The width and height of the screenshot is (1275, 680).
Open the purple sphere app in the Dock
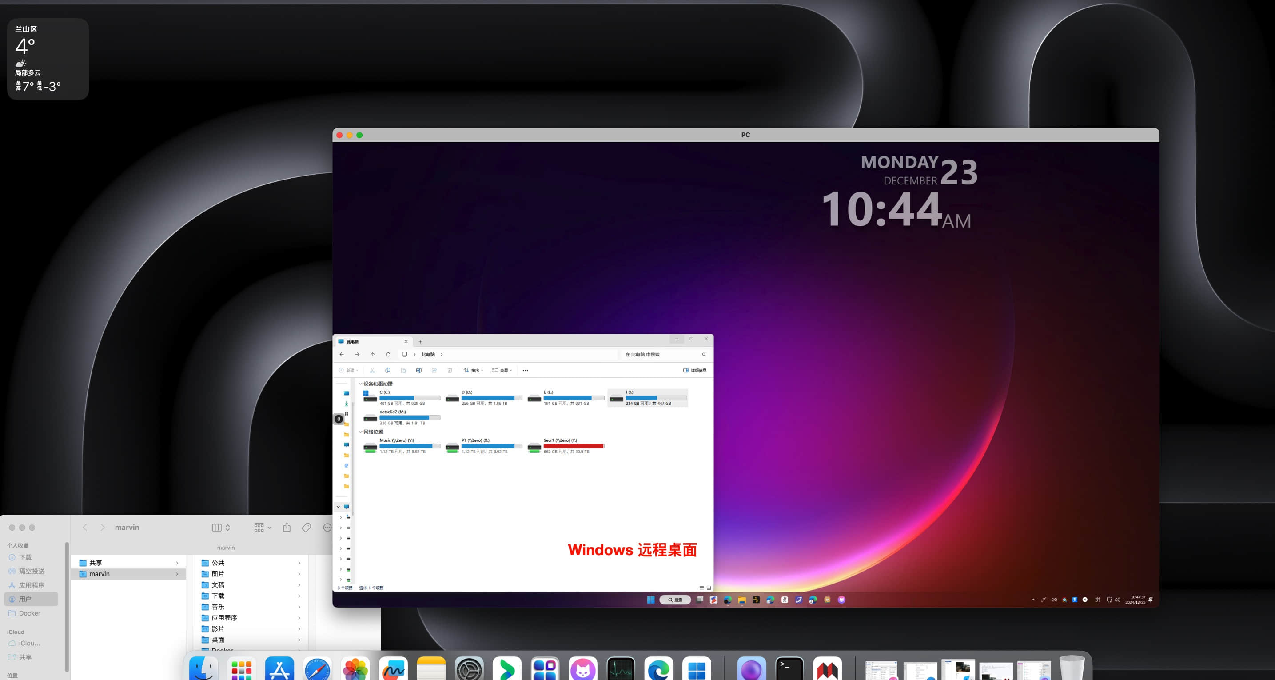(x=751, y=669)
